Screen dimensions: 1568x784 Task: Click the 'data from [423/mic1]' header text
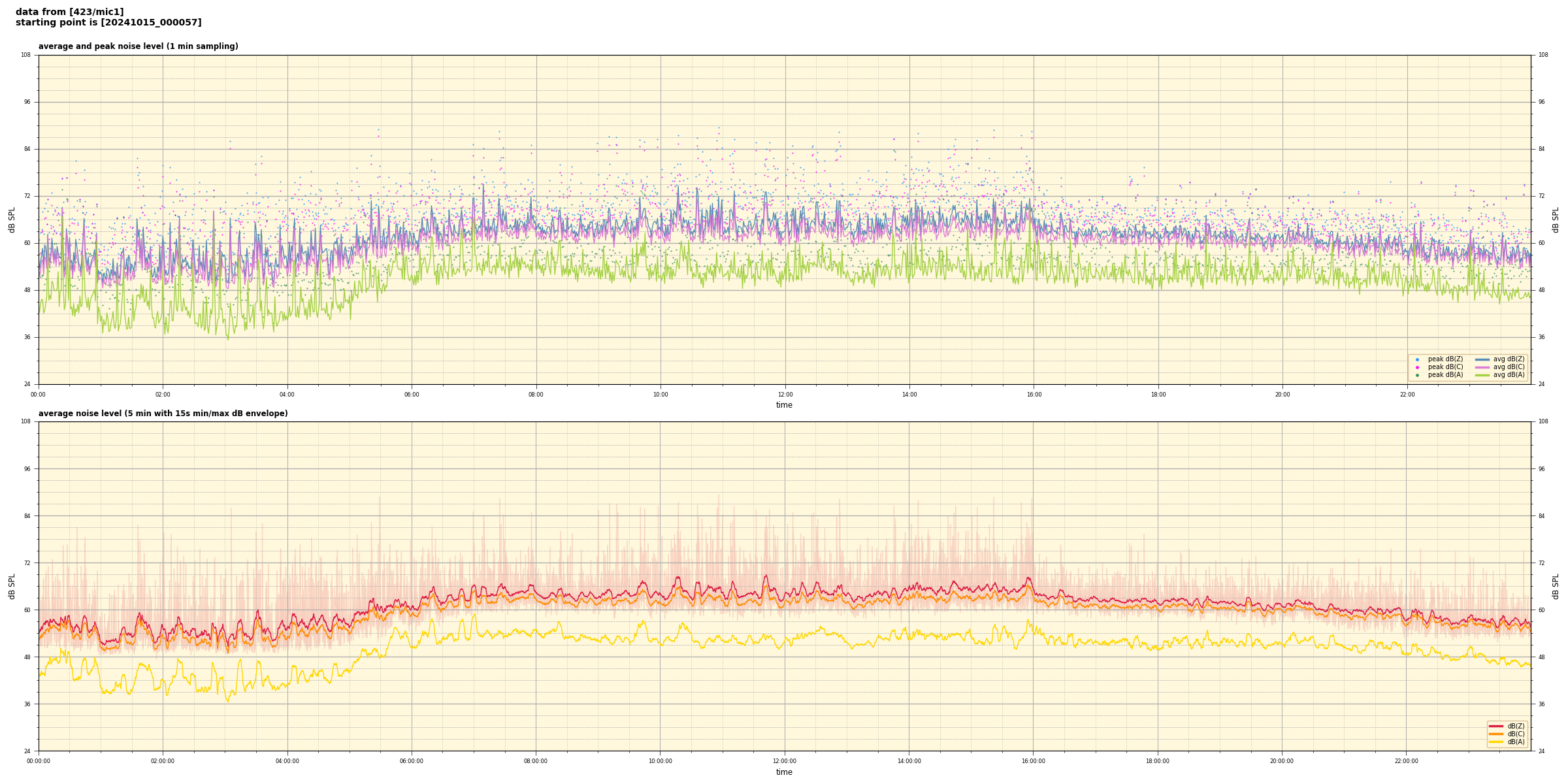tap(69, 12)
